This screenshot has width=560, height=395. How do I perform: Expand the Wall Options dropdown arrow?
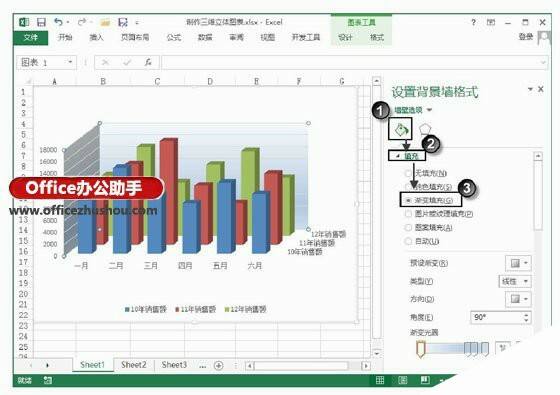click(x=430, y=110)
